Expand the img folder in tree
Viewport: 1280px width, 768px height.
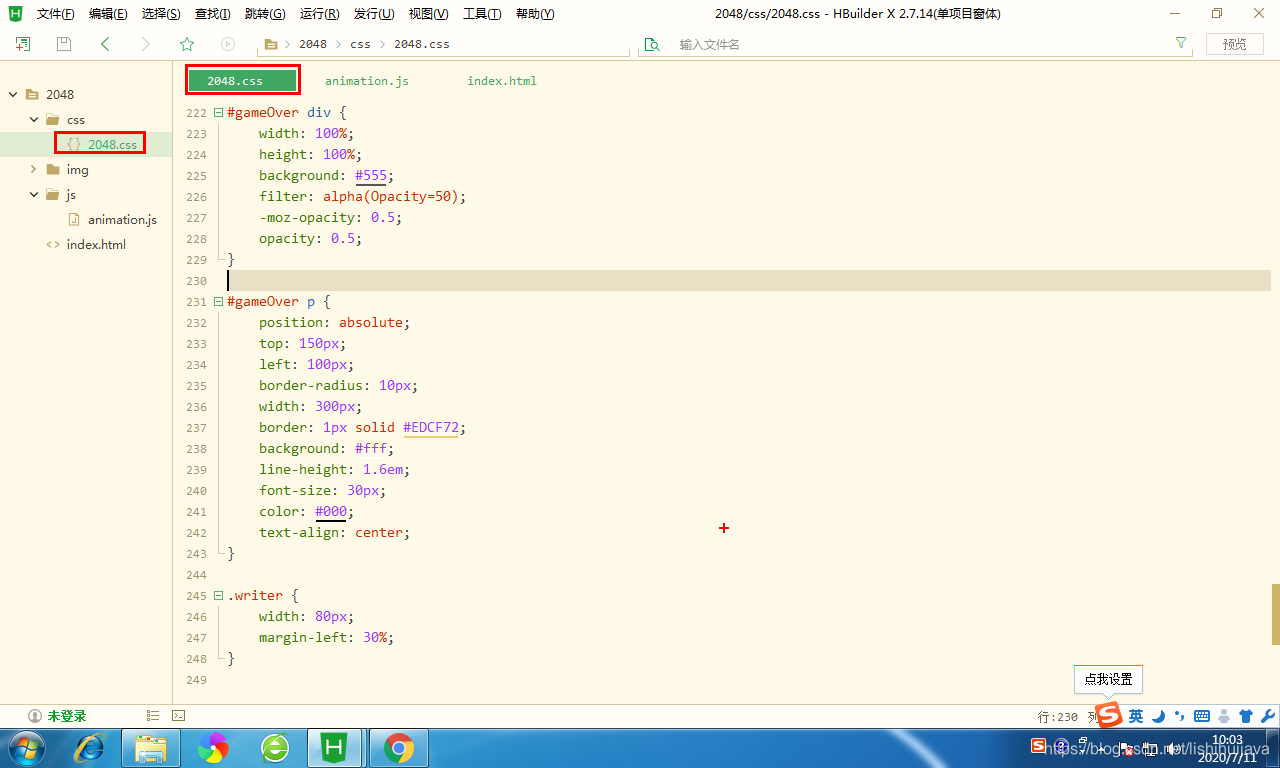tap(34, 169)
